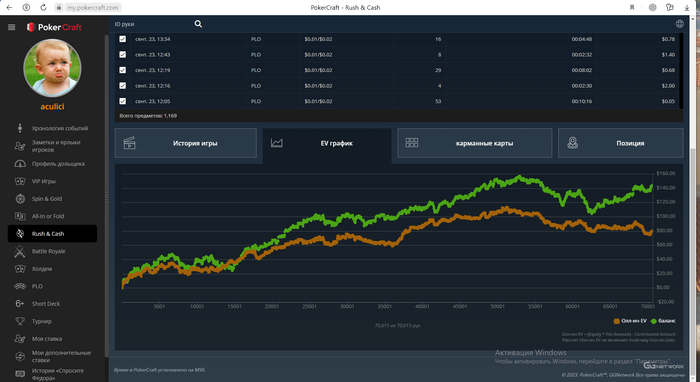Image resolution: width=700 pixels, height=382 pixels.
Task: Click the hand ID search magnifier icon
Action: click(x=198, y=24)
